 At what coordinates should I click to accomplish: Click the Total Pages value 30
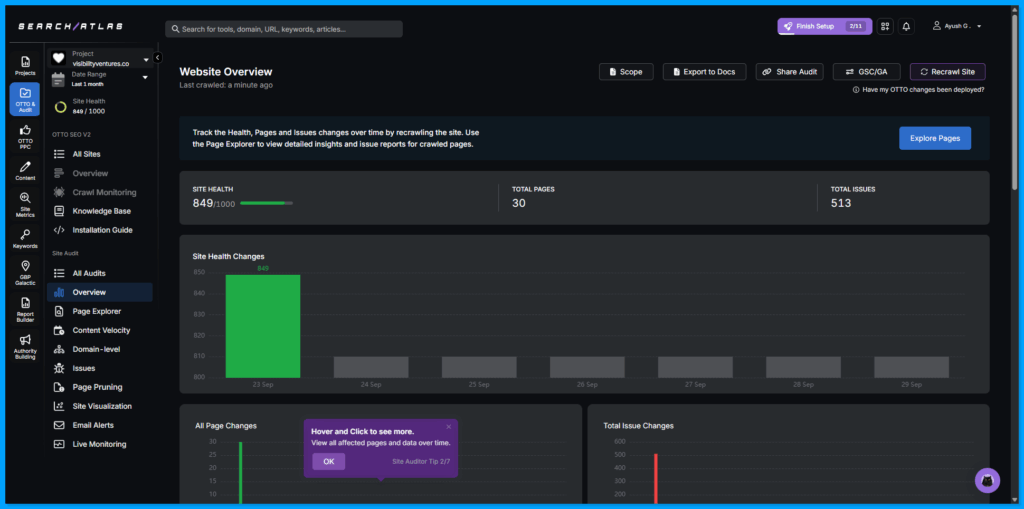coord(519,203)
